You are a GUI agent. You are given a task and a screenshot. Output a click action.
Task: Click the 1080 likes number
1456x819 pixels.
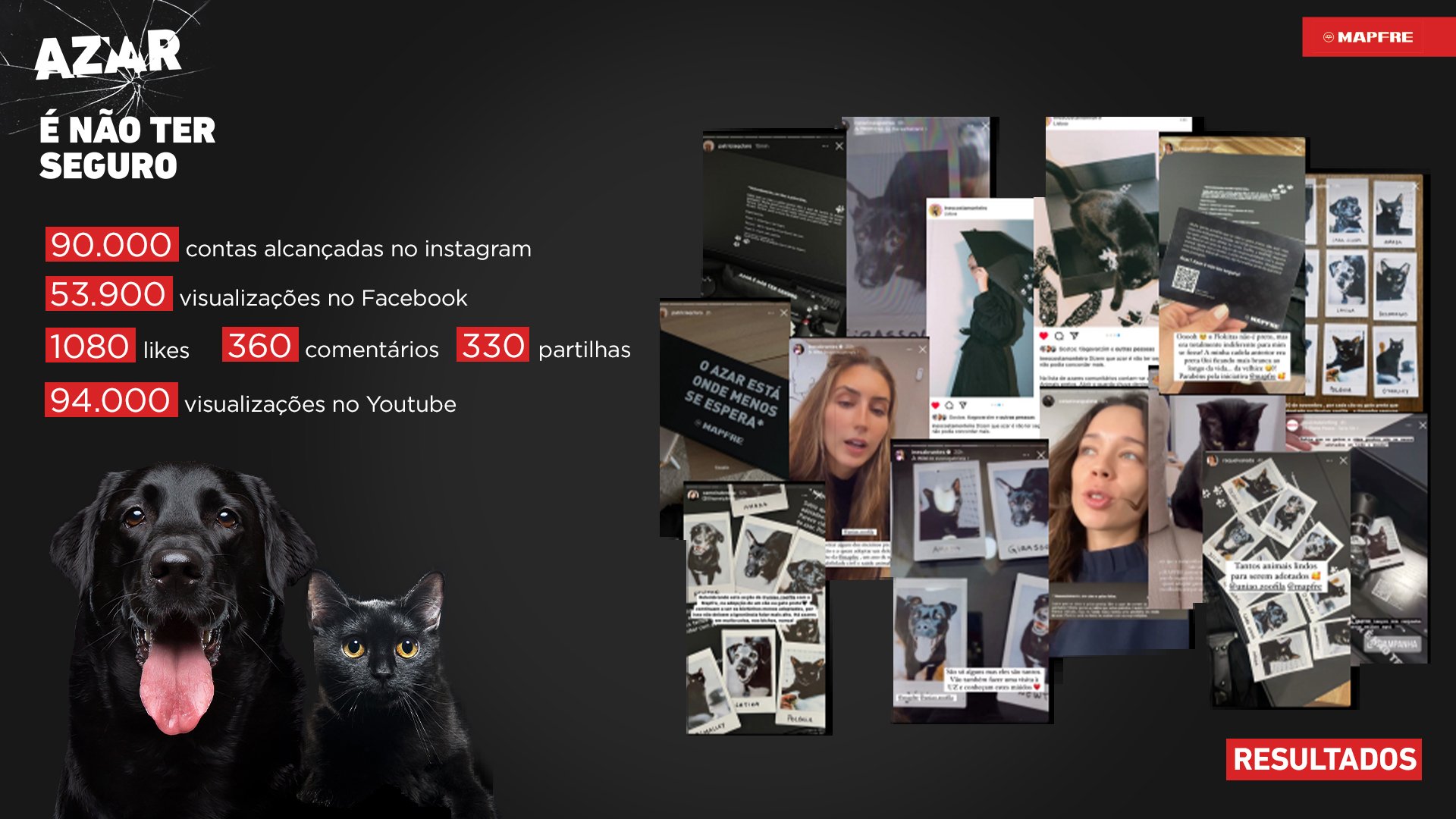click(x=90, y=347)
